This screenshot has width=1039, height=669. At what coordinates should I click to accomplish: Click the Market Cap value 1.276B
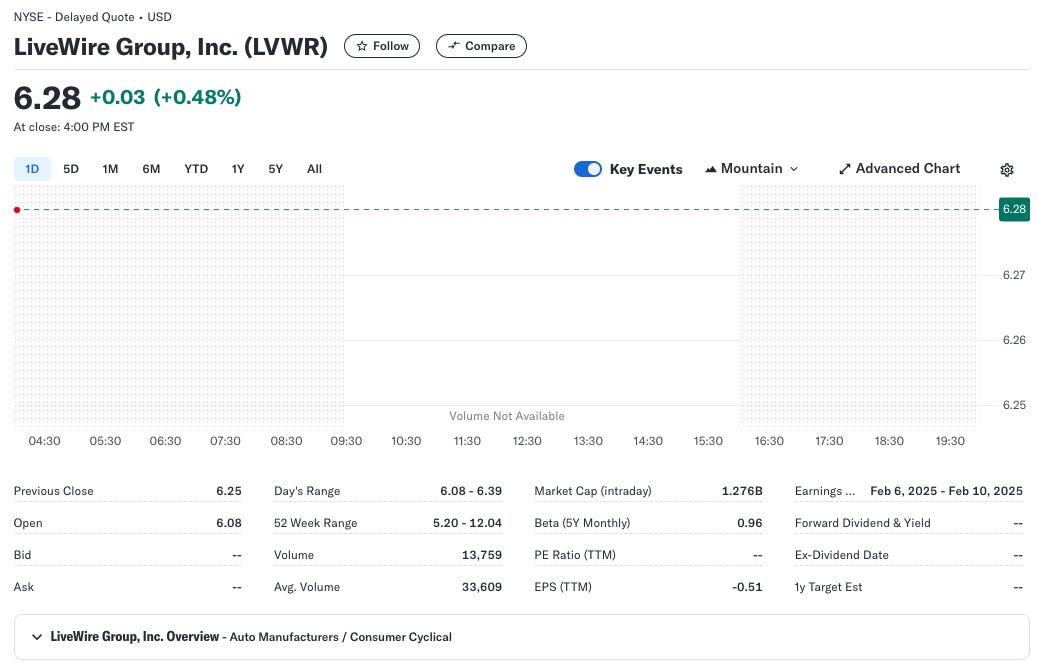click(742, 491)
